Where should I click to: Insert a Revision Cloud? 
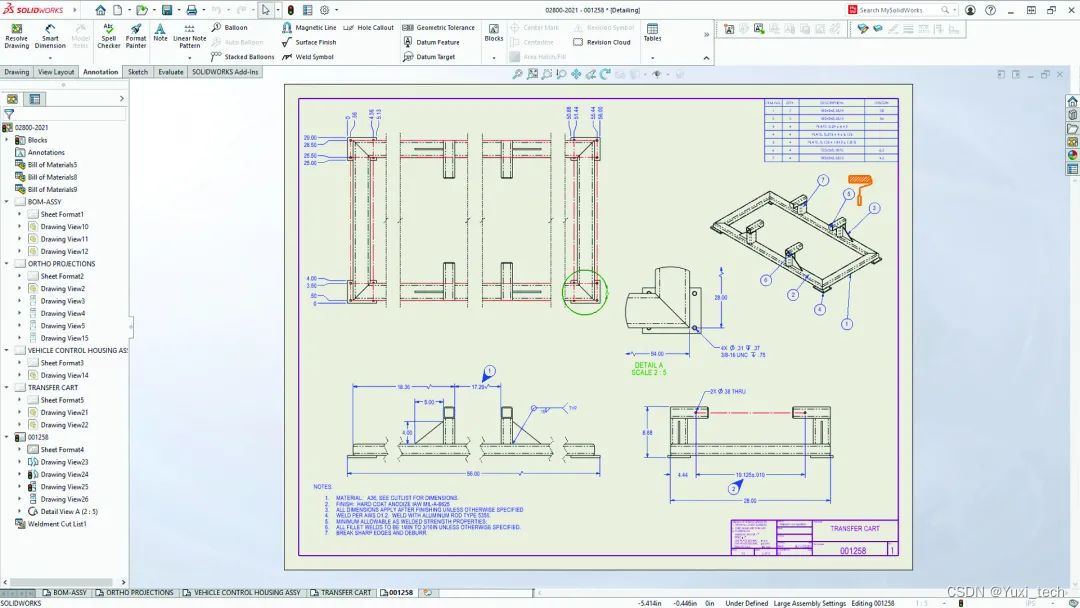click(x=601, y=42)
